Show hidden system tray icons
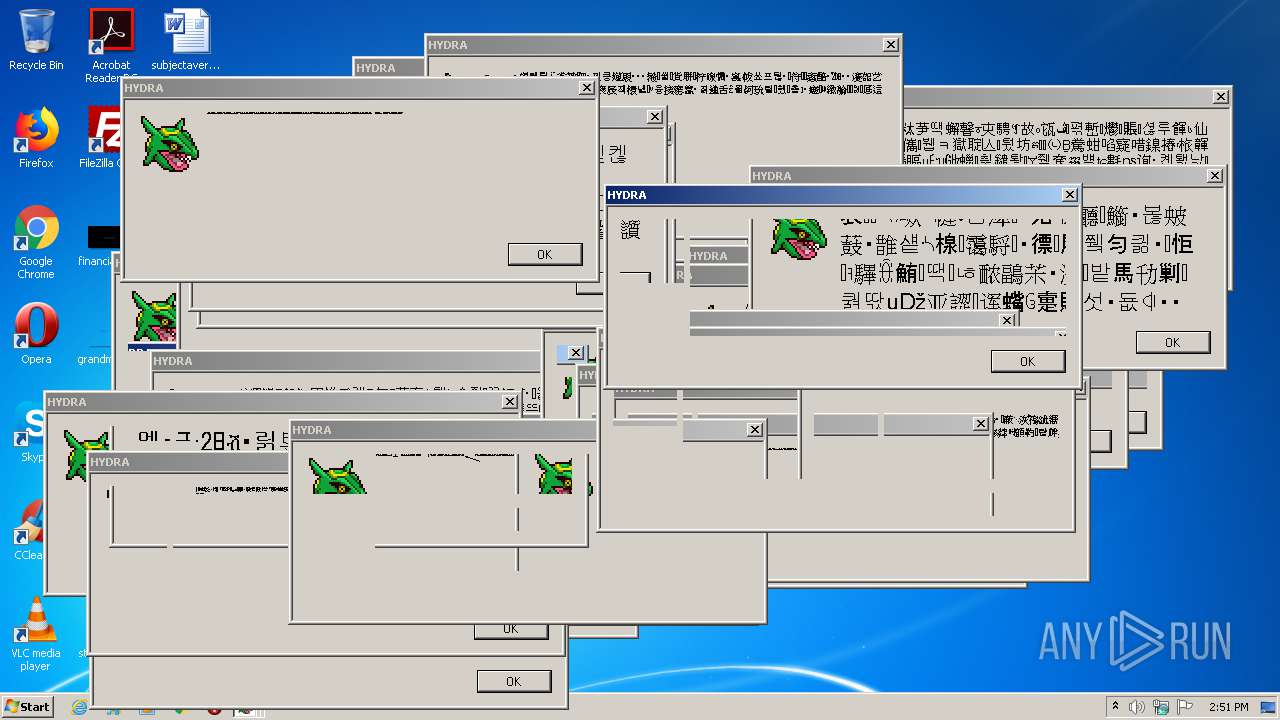Image resolution: width=1280 pixels, height=720 pixels. (x=1115, y=707)
